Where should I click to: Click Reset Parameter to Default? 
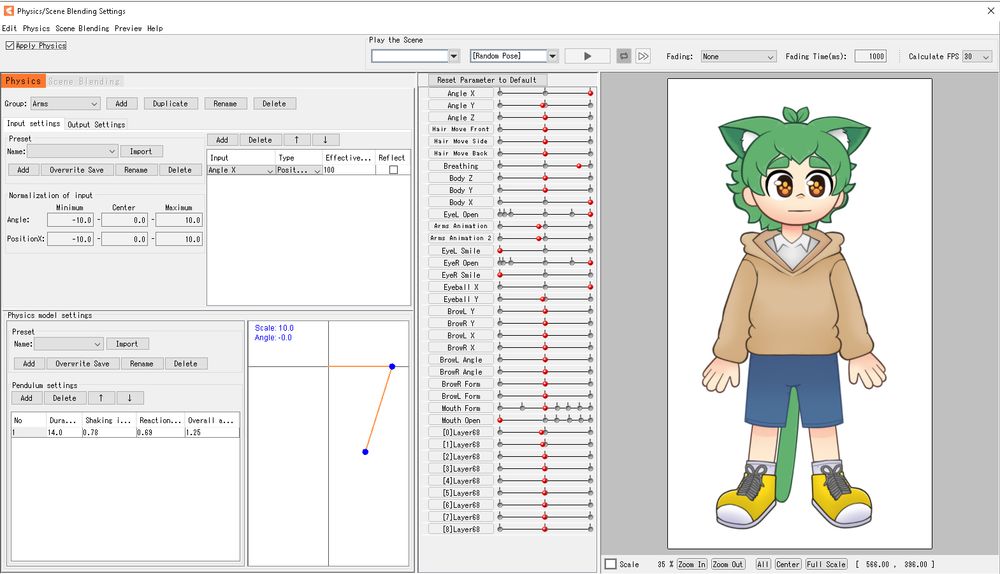click(x=487, y=80)
